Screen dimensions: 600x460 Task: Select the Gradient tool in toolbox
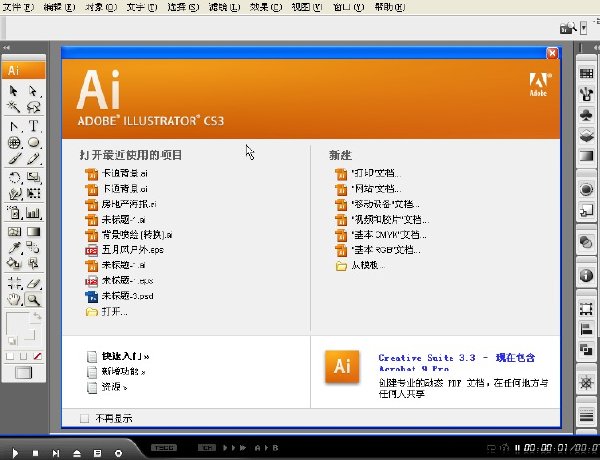click(x=33, y=232)
